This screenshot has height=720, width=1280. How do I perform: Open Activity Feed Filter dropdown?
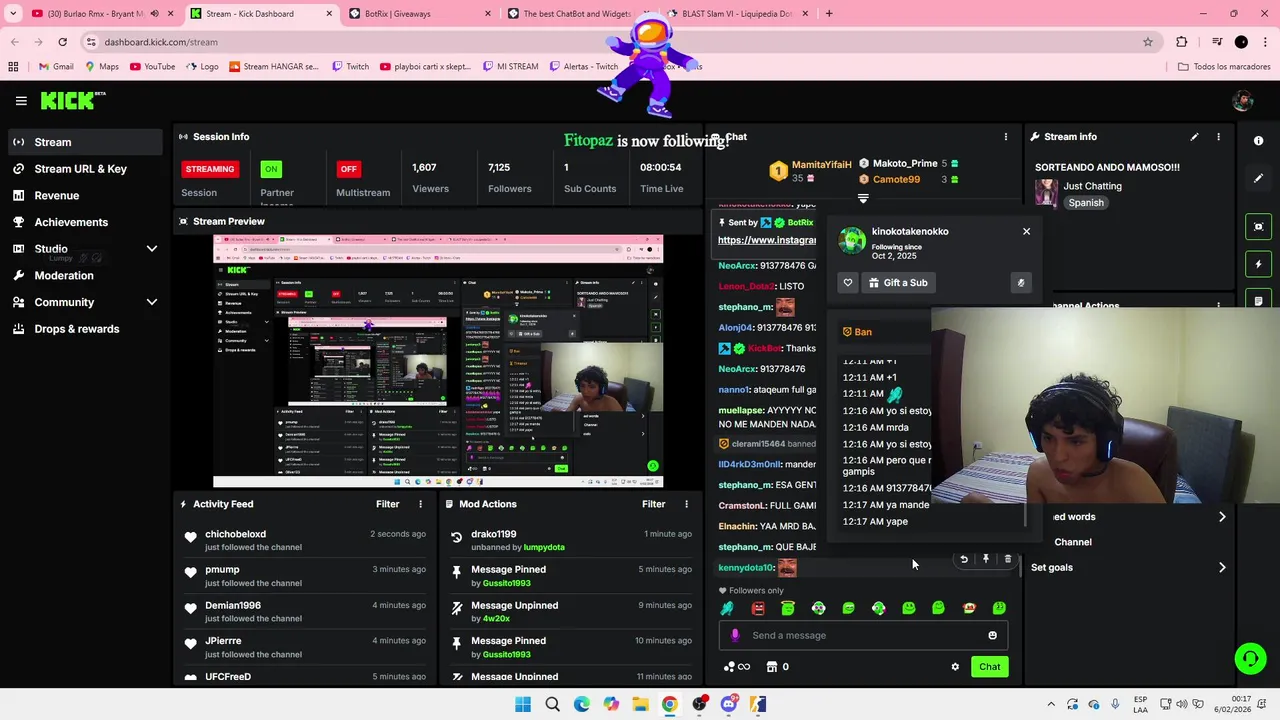click(388, 504)
